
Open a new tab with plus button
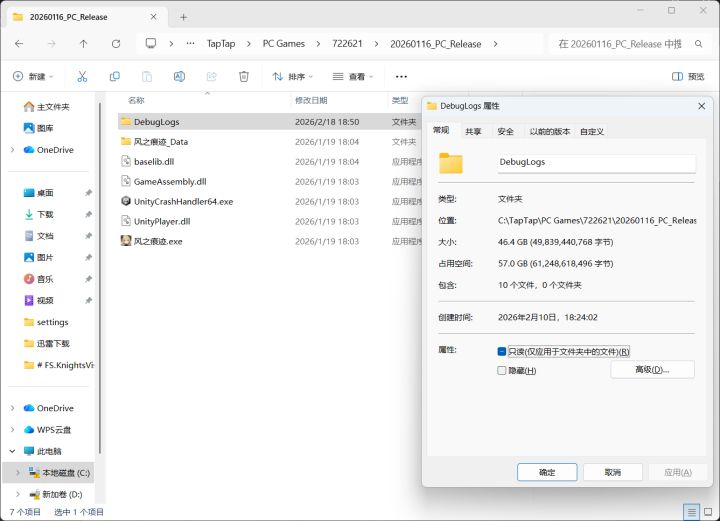click(183, 17)
